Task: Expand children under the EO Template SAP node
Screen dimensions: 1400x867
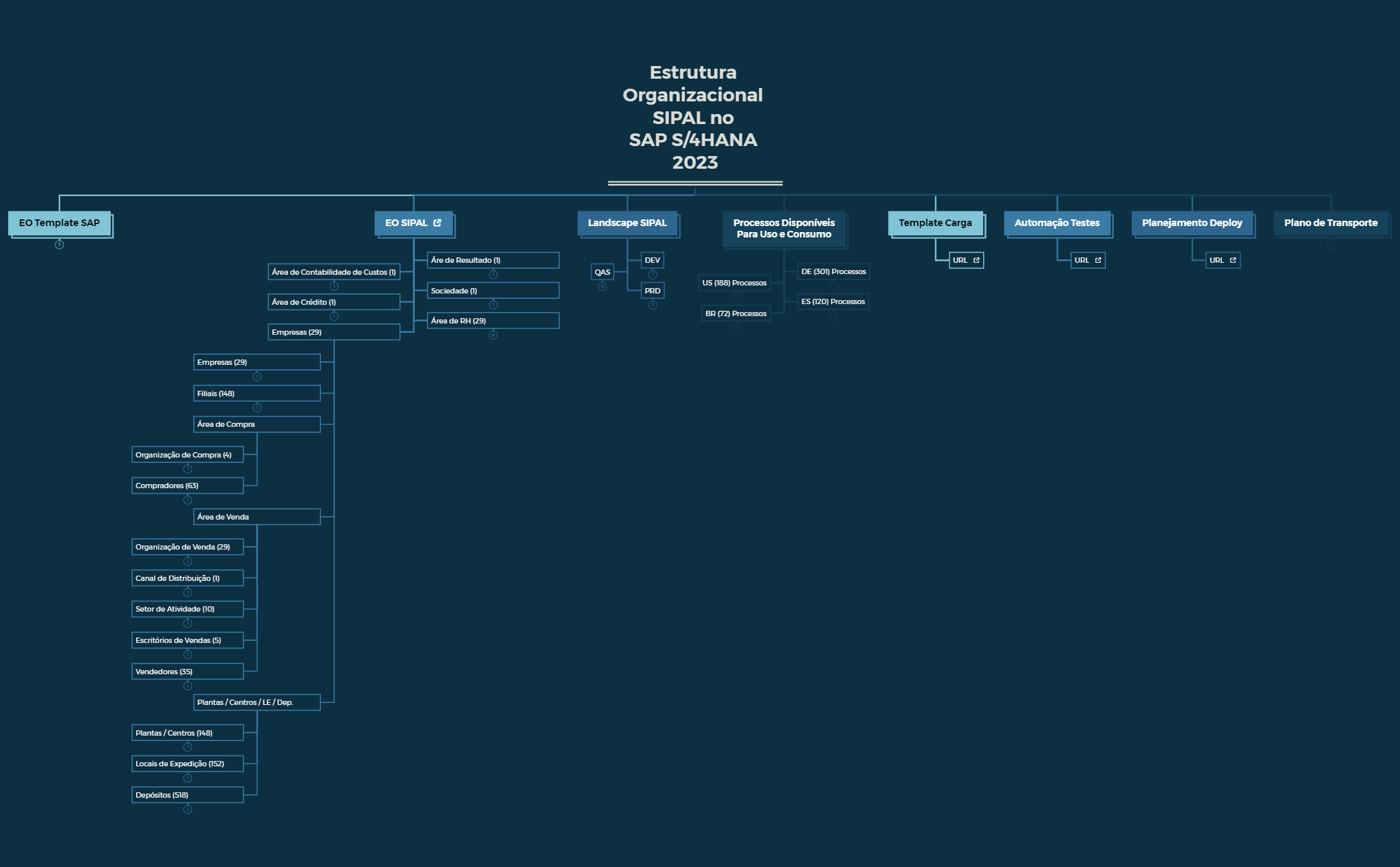Action: click(x=59, y=245)
